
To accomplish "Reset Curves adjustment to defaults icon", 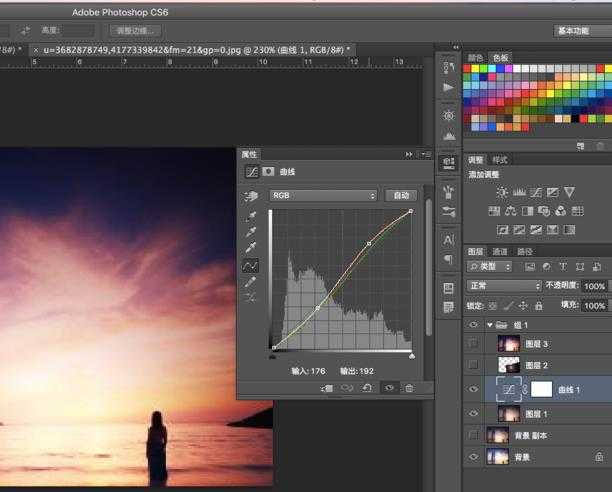I will coord(368,387).
